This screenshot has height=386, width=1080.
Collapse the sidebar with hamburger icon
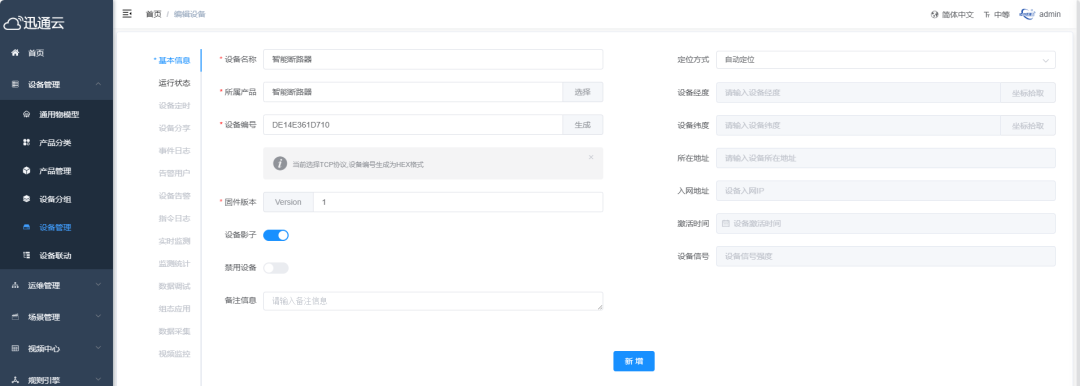(127, 14)
